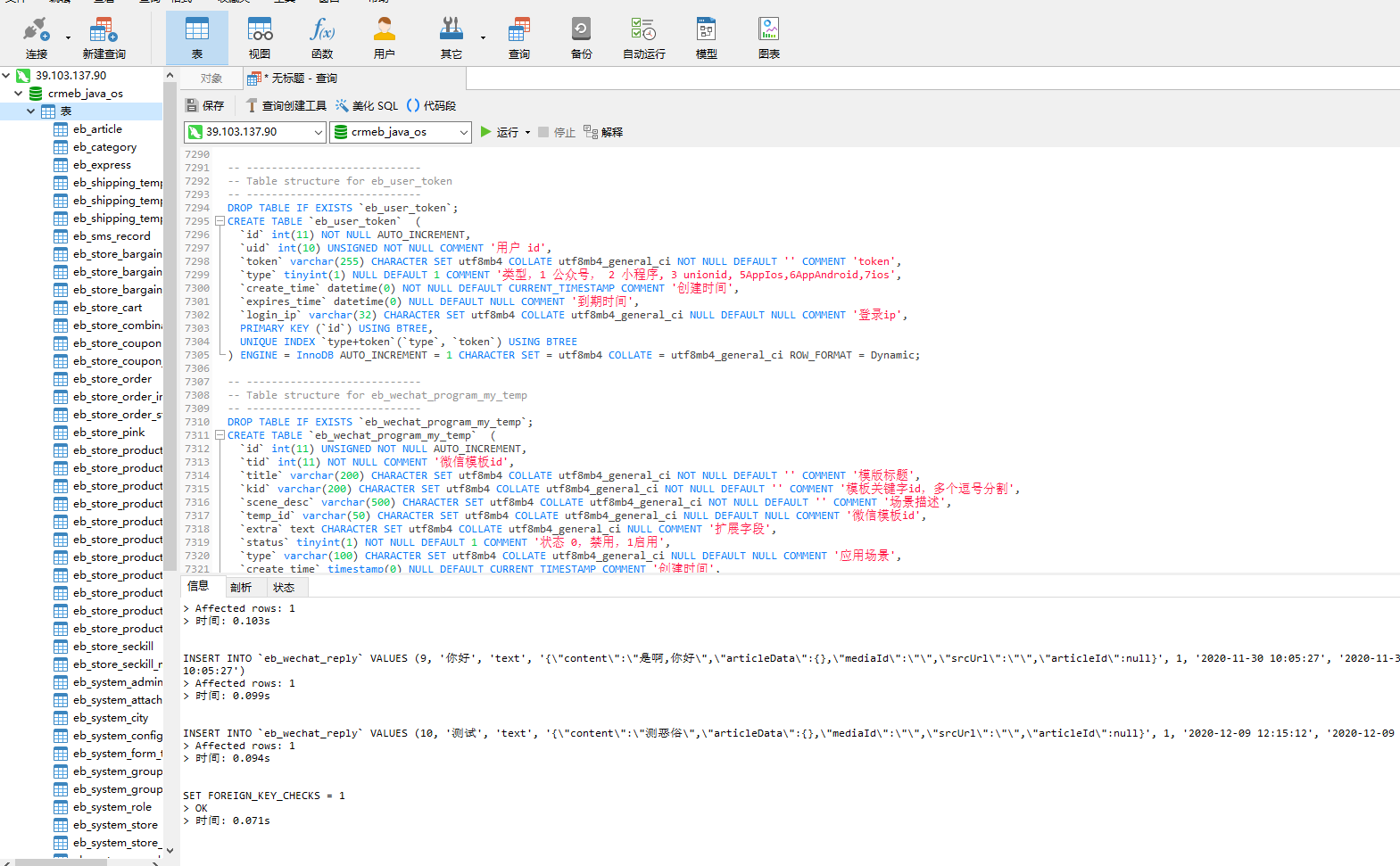The width and height of the screenshot is (1400, 866).
Task: Click the SET FOREIGN_KEY_CHECKS = 1 message
Action: point(264,796)
